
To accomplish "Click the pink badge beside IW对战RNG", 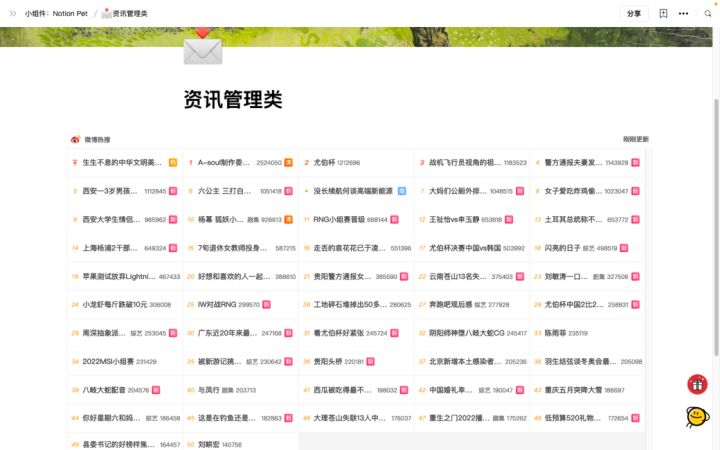I will [x=266, y=304].
